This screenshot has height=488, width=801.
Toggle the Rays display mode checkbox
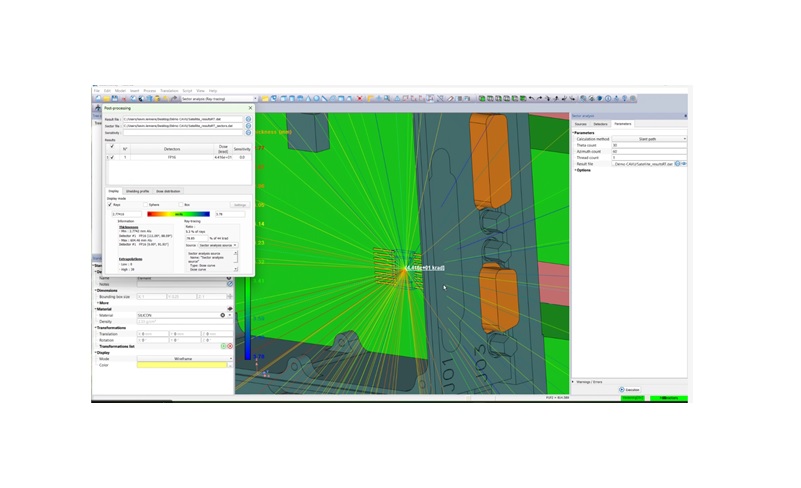(110, 204)
